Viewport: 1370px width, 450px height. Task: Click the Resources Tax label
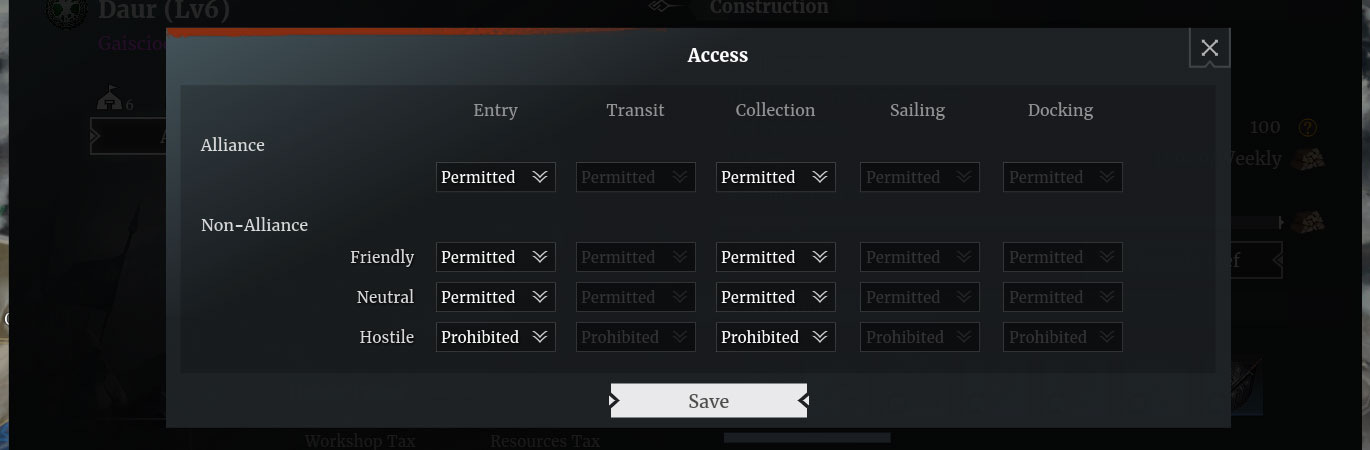[x=545, y=441]
